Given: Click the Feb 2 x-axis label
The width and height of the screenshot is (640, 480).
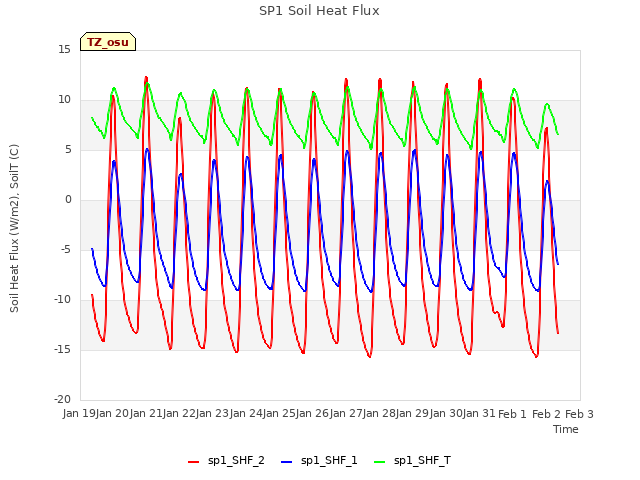Looking at the screenshot, I should point(546,414).
